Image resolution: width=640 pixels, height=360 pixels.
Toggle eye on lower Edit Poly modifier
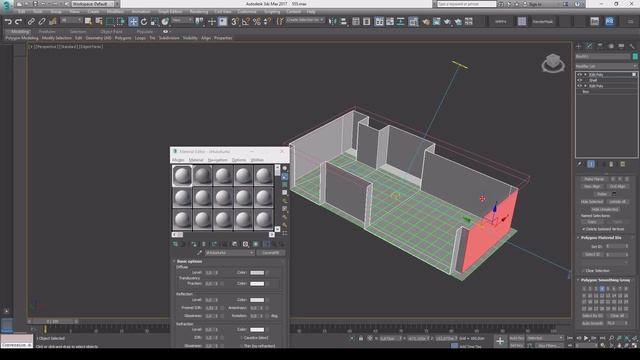point(579,86)
